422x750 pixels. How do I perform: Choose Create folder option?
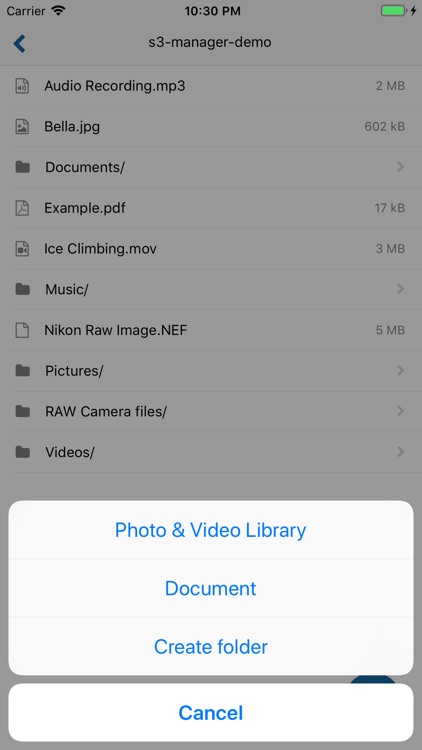click(x=211, y=647)
